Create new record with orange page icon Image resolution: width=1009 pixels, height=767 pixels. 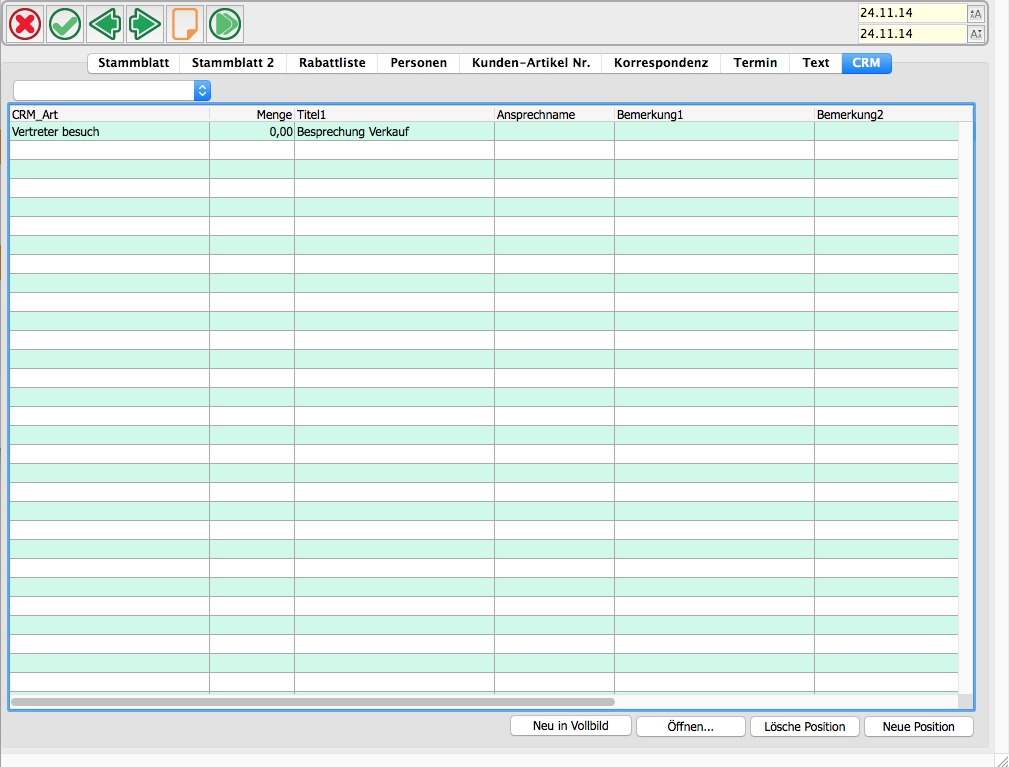pos(185,24)
